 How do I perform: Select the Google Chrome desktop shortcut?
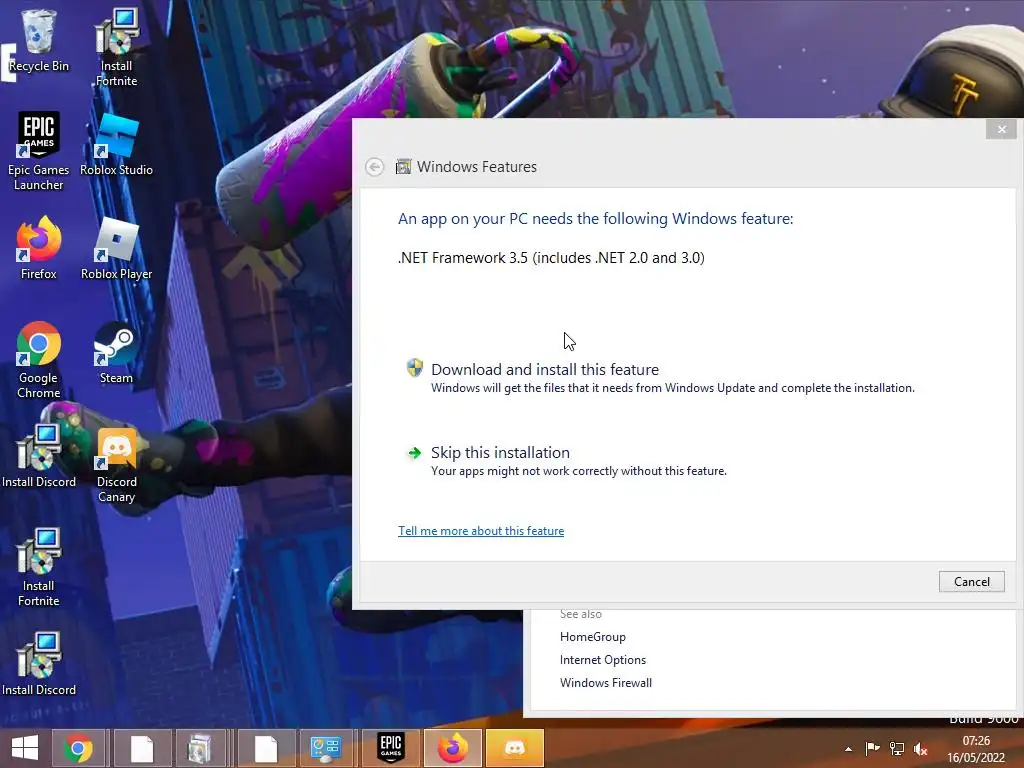[39, 359]
